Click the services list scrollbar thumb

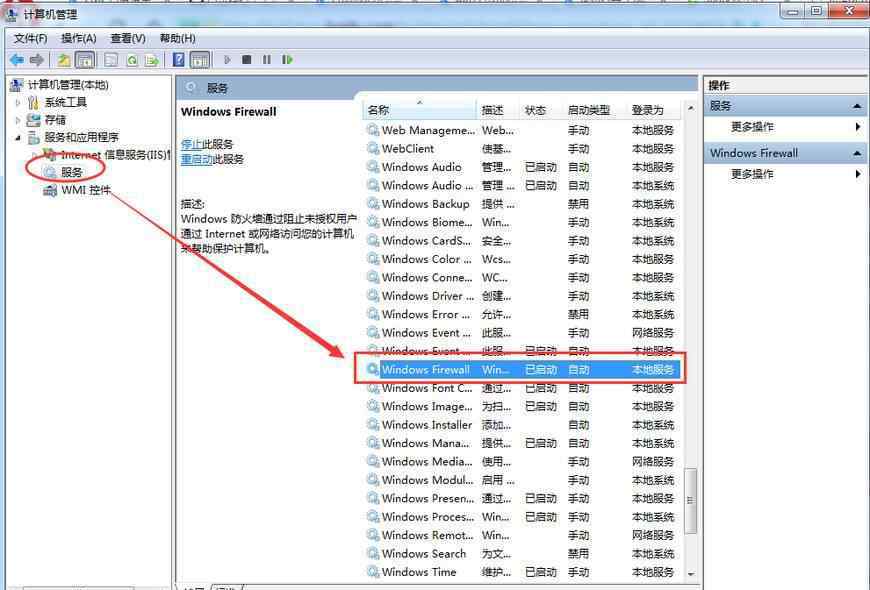[690, 501]
